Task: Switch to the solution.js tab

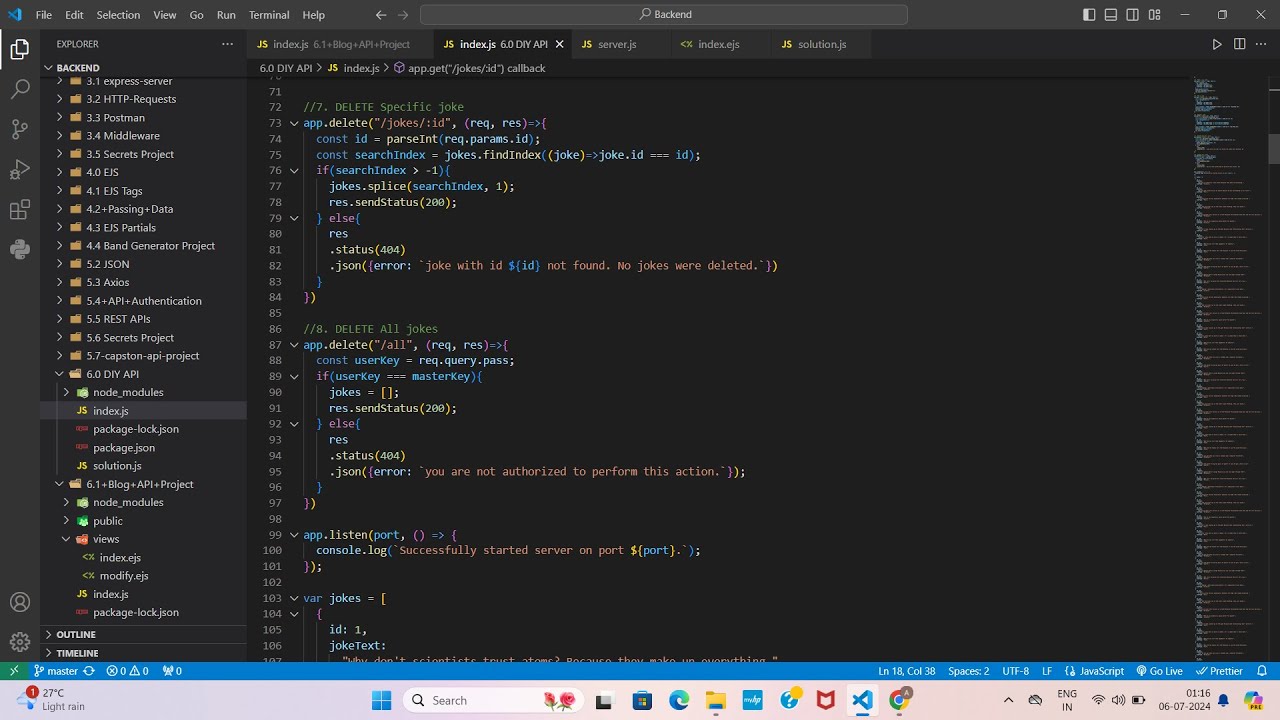Action: tap(821, 44)
